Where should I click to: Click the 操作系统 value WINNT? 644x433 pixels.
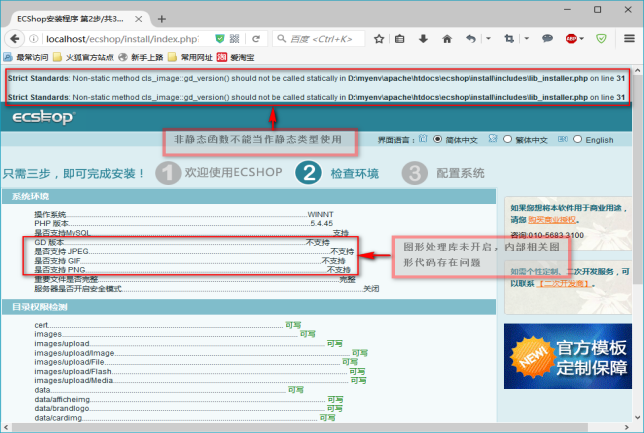click(x=320, y=214)
